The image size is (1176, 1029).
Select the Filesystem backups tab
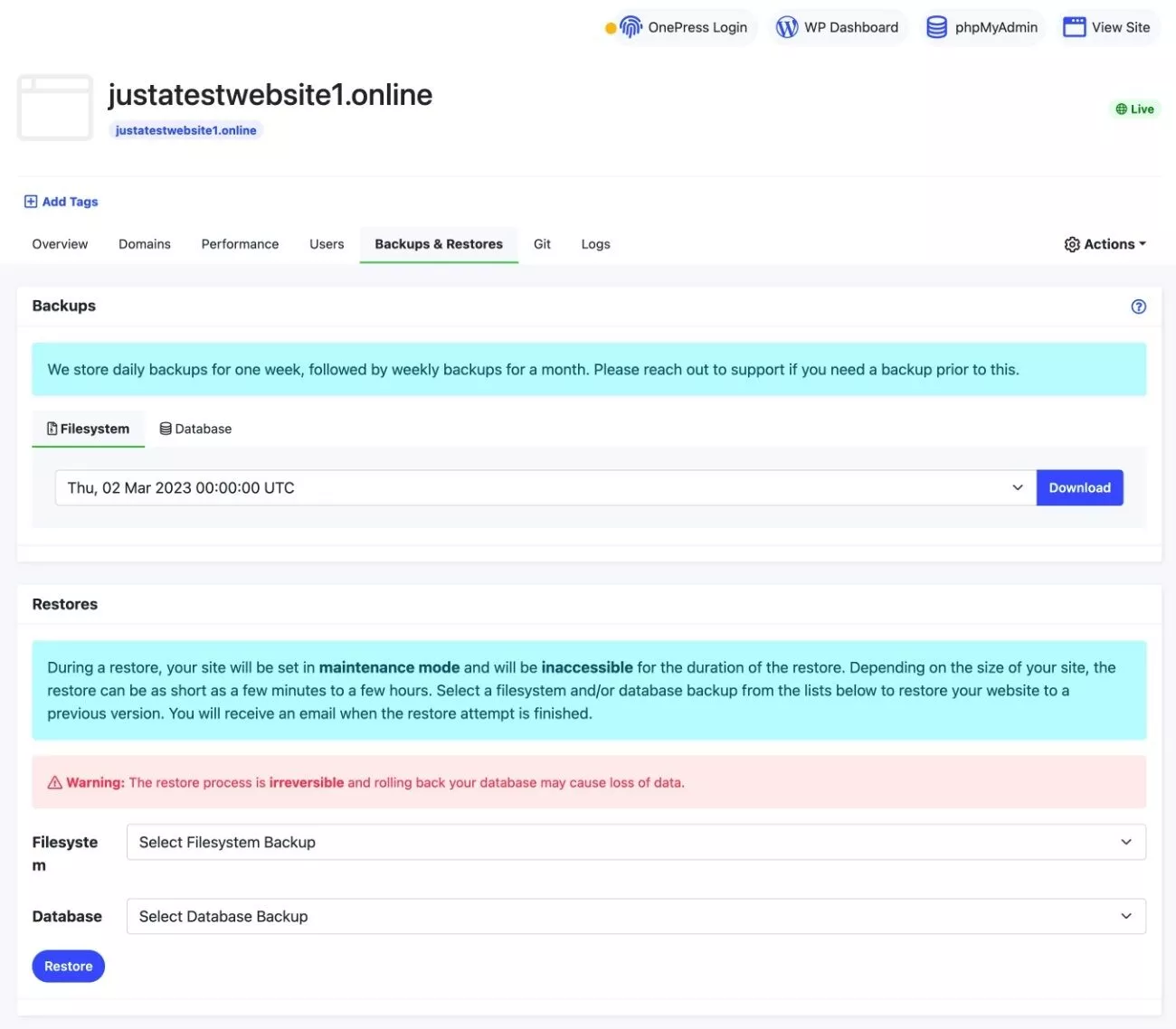click(x=88, y=429)
